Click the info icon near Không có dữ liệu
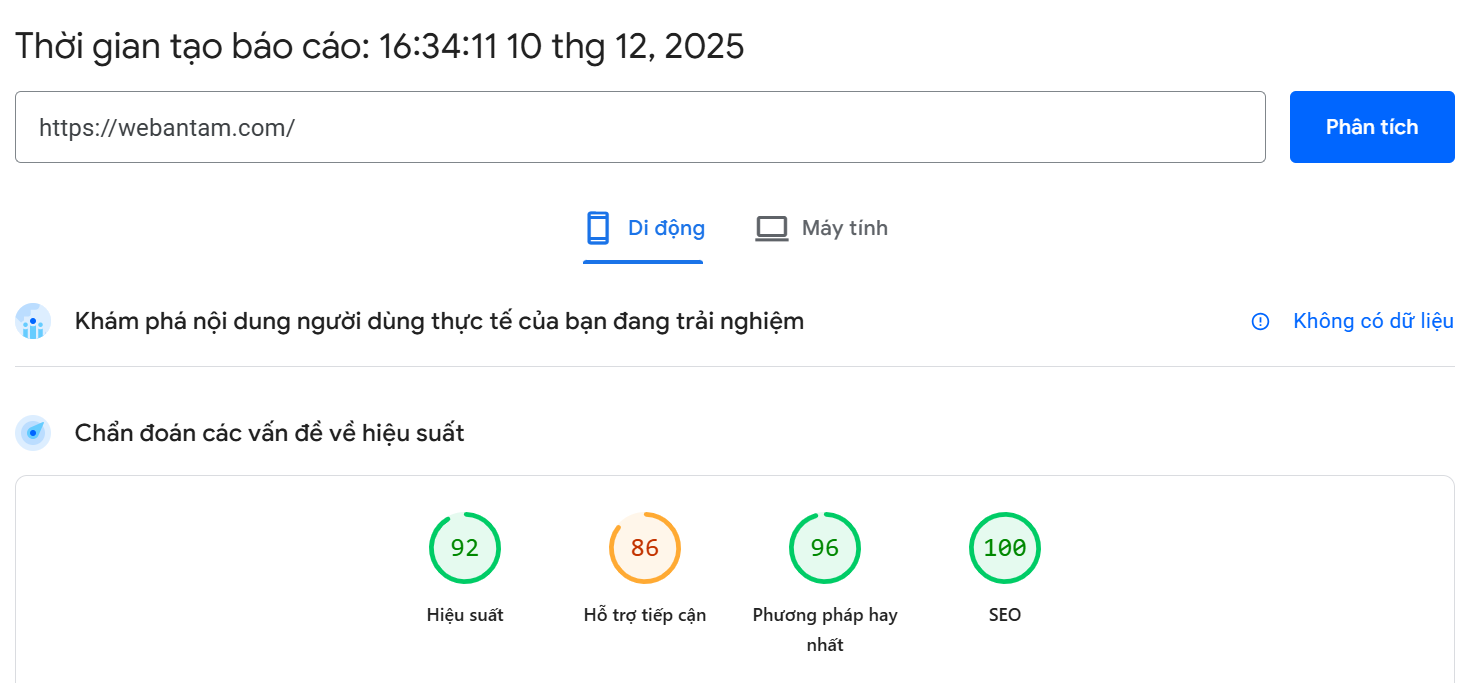This screenshot has height=683, width=1470. point(1259,321)
